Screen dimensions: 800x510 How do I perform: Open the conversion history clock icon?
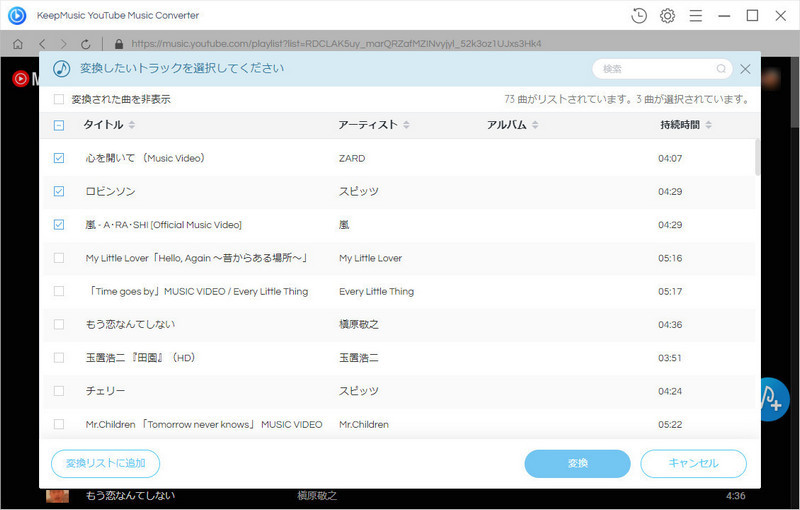click(639, 16)
